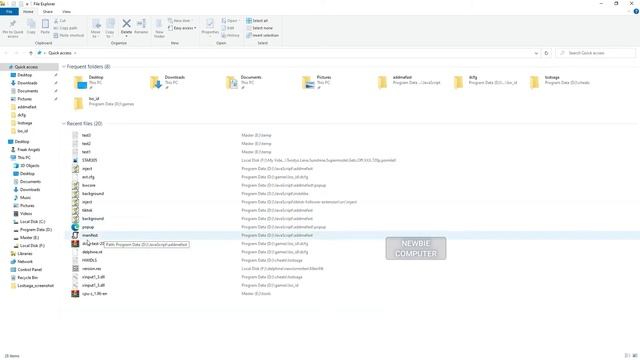Click the Move to icon
The image size is (640, 360).
[x=96, y=24]
